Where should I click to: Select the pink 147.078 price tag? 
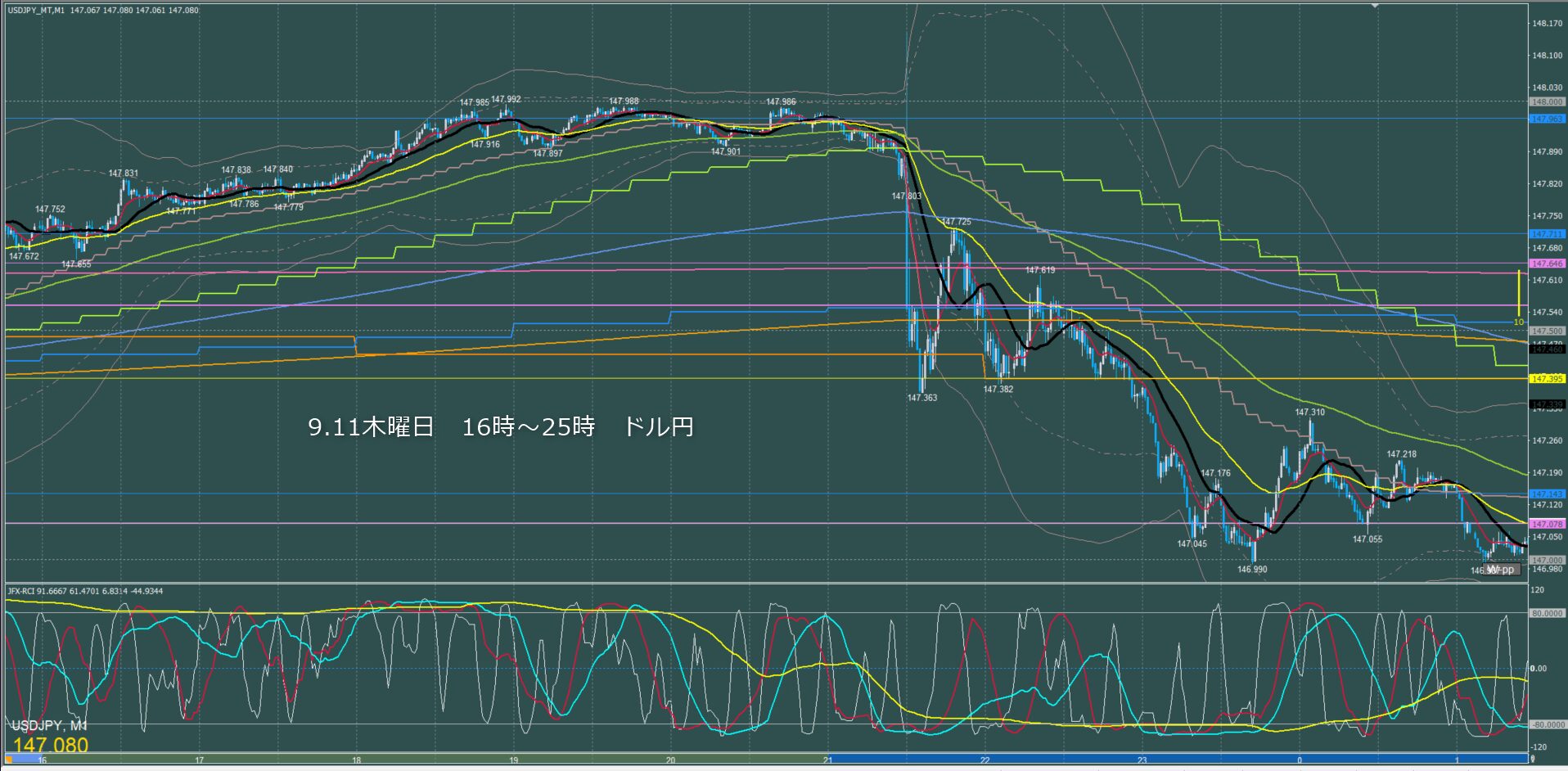coord(1547,524)
